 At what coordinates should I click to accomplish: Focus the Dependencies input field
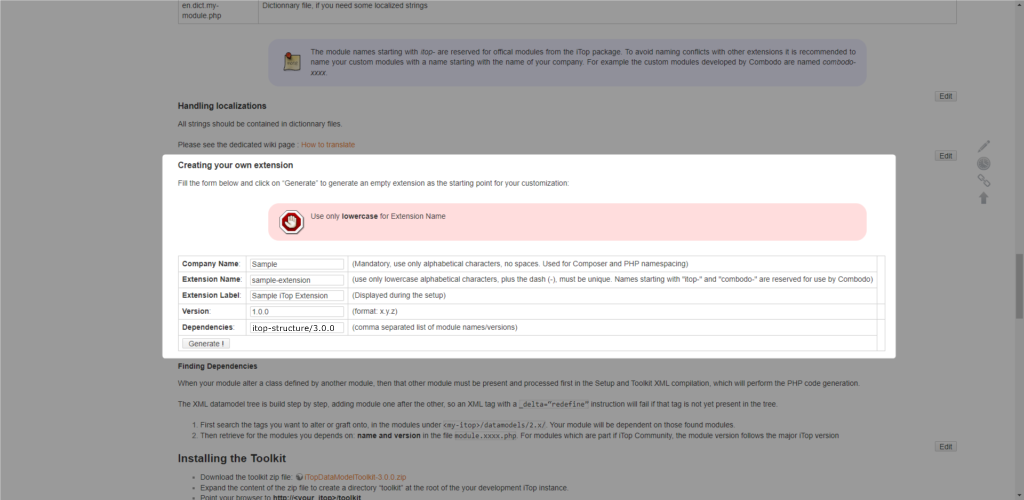[x=297, y=328]
